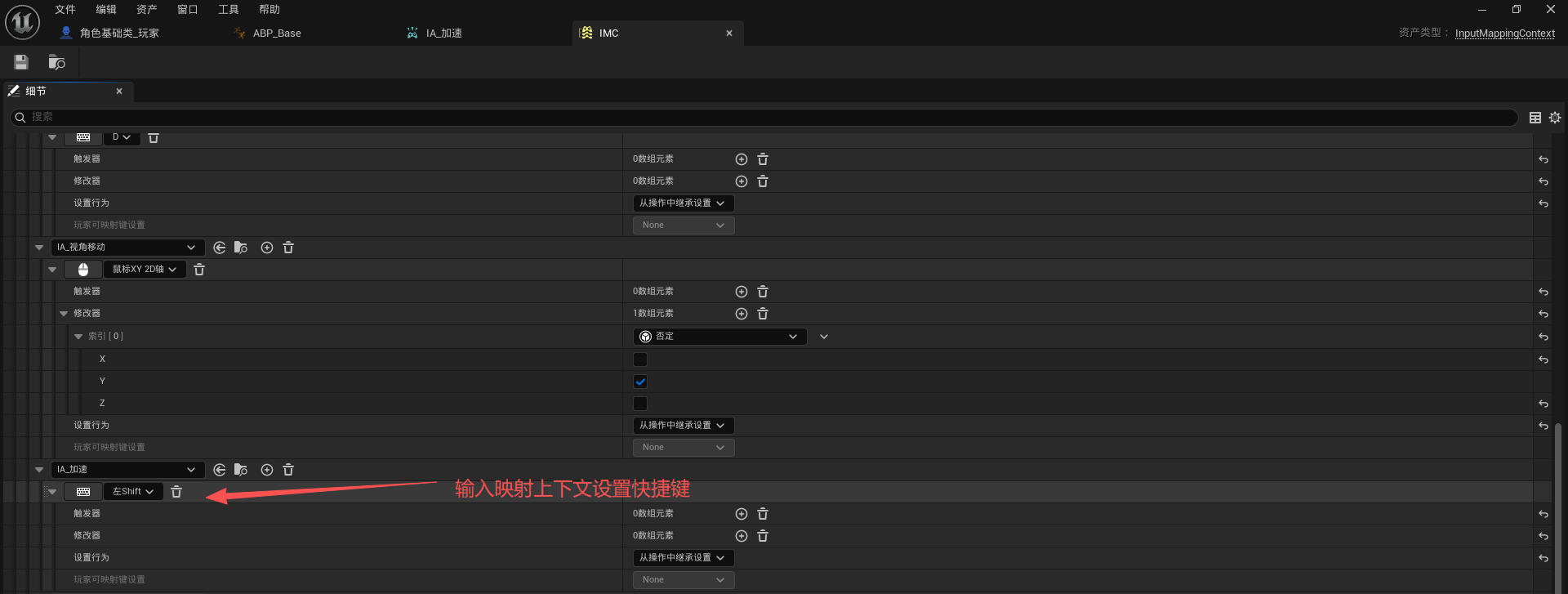The image size is (1568, 594).
Task: Click the details panel vertical scrollbar
Action: point(1557,507)
